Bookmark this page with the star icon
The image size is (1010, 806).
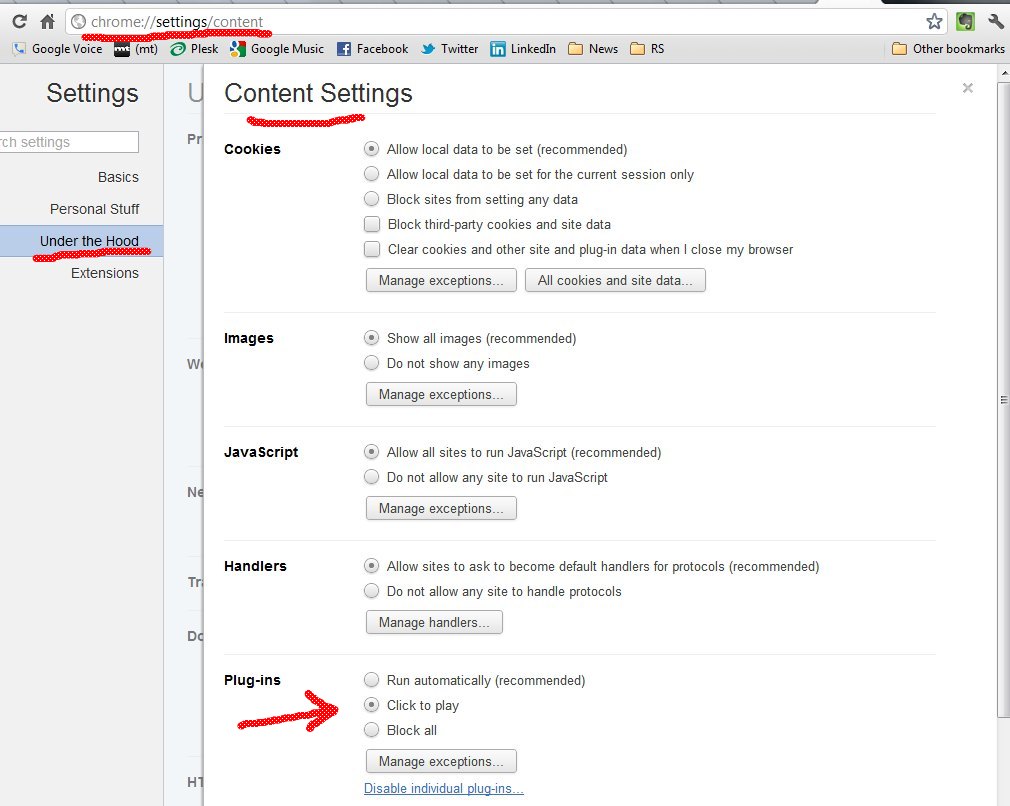pyautogui.click(x=934, y=21)
